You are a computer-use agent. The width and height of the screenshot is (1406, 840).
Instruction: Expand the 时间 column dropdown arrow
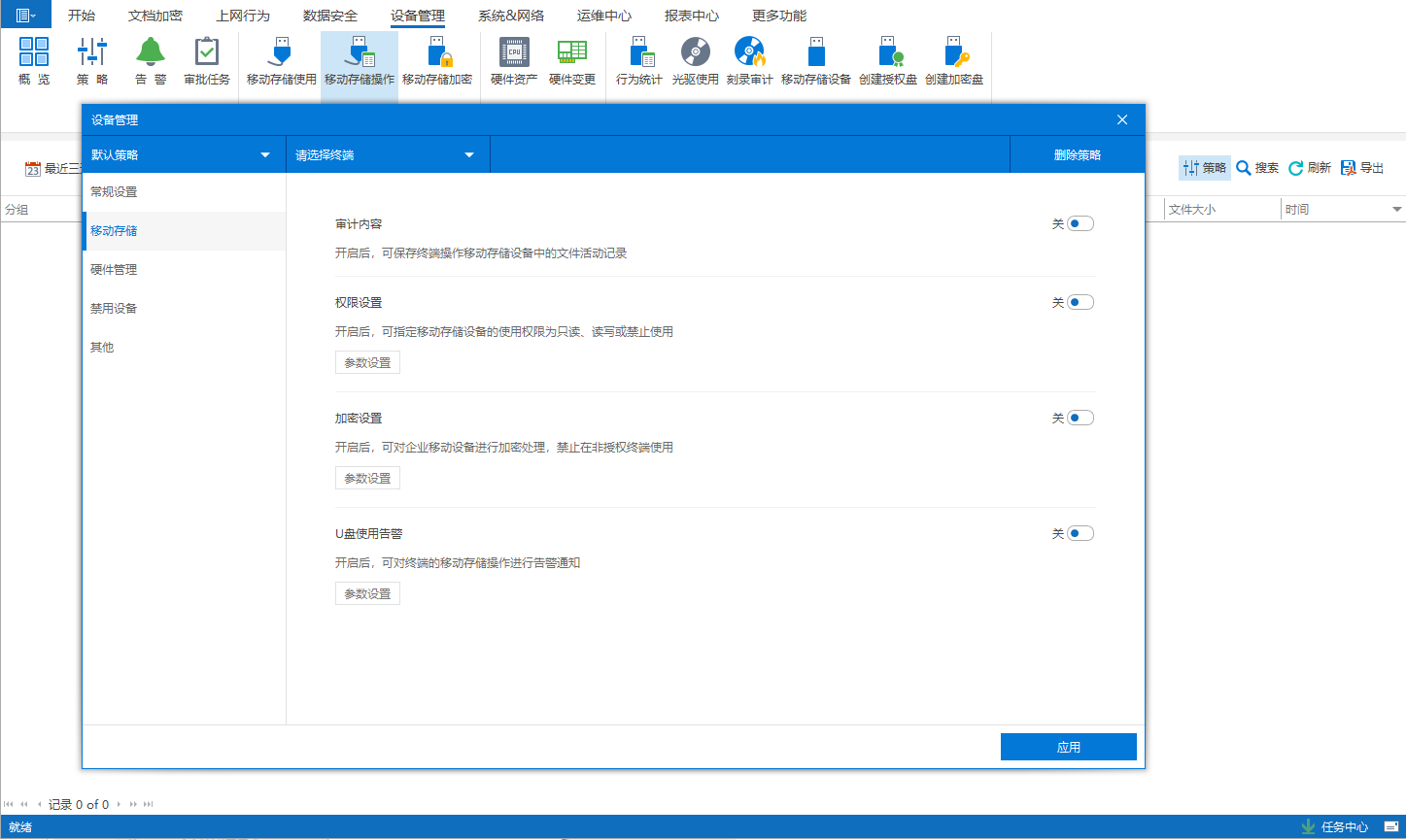coord(1396,210)
